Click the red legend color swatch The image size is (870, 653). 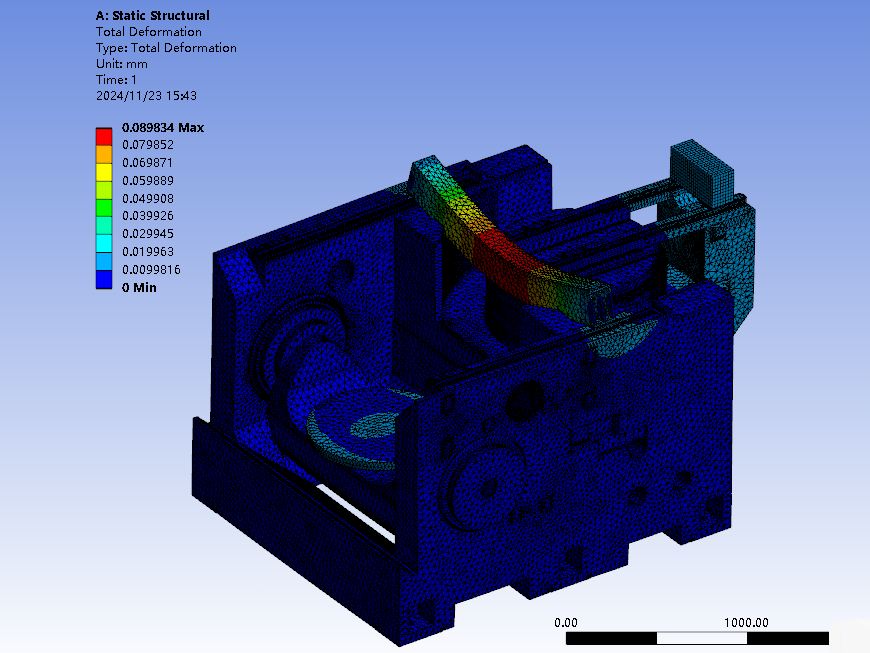(x=104, y=136)
